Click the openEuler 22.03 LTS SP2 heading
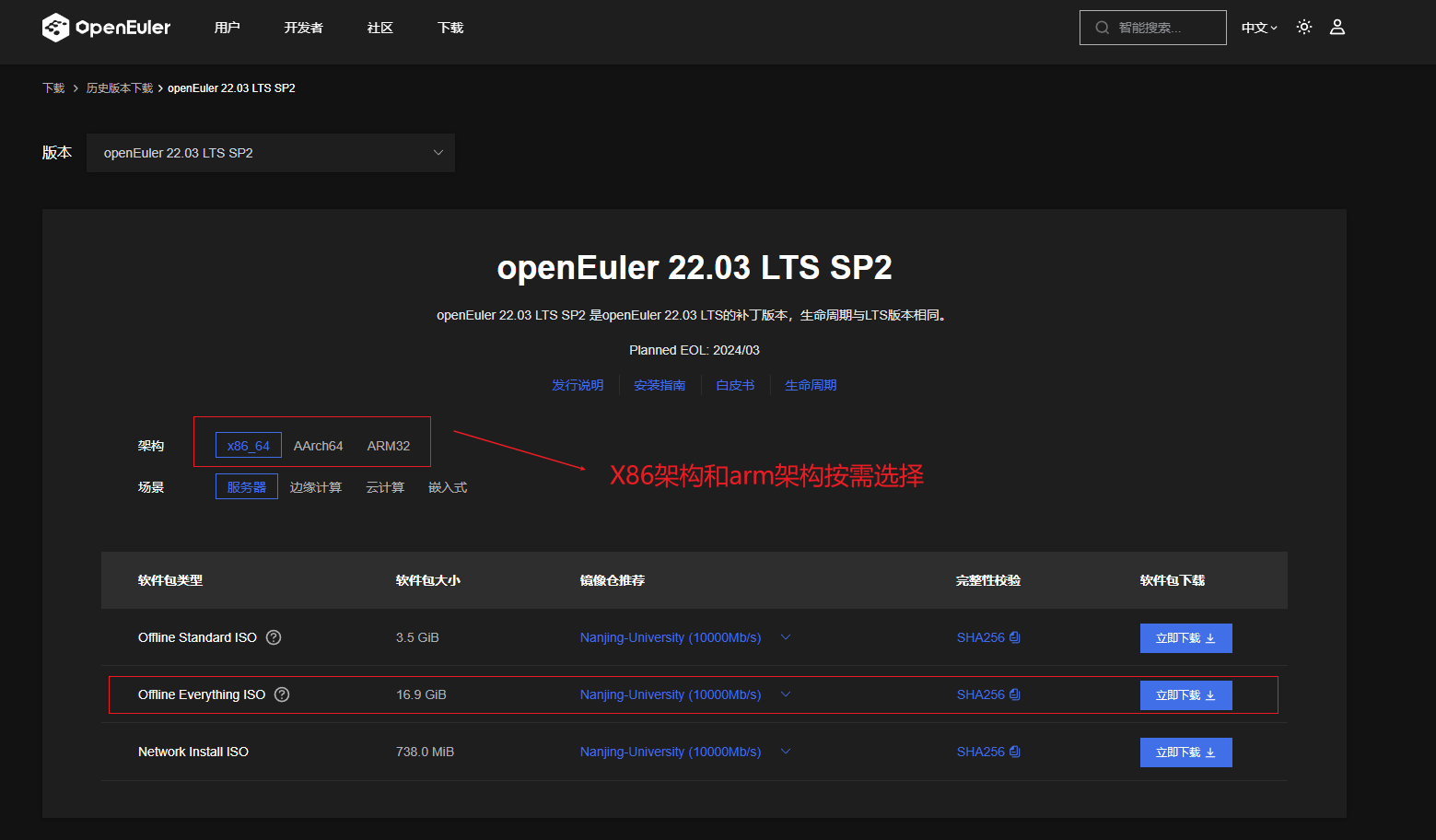 point(695,267)
